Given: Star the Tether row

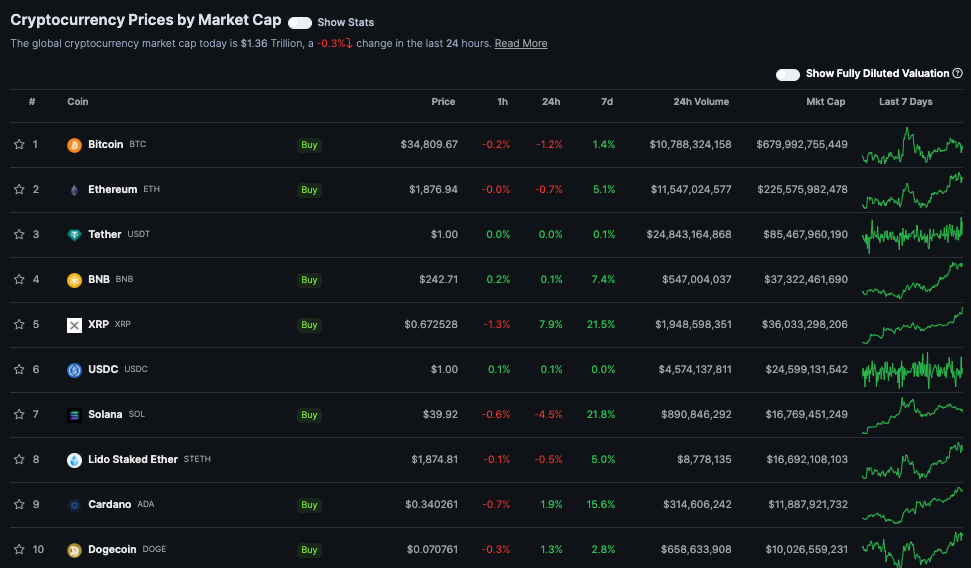Looking at the screenshot, I should [19, 234].
